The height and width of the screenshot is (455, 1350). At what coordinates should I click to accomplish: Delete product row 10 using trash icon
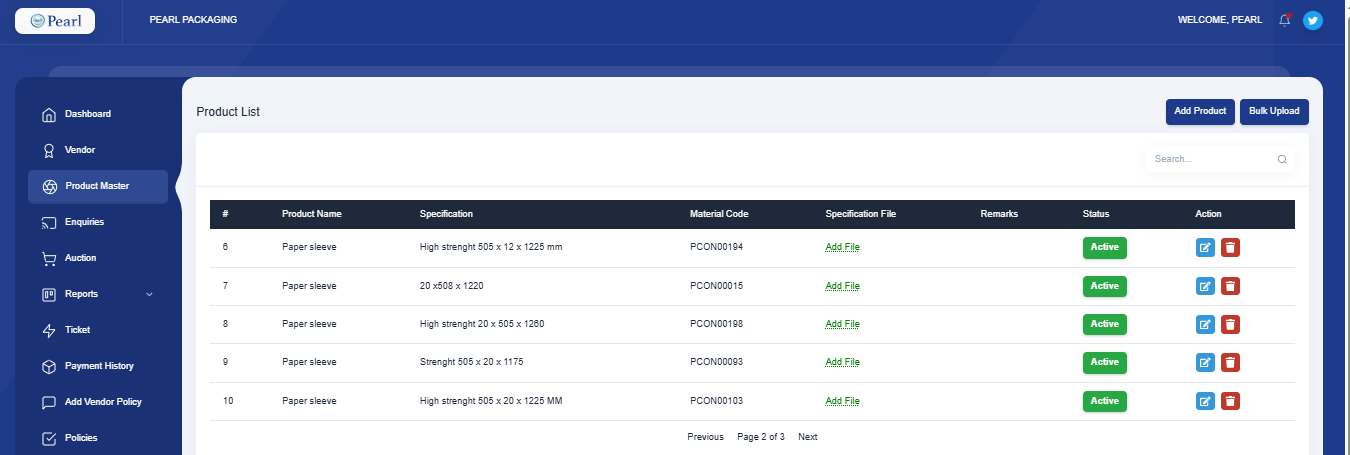point(1231,401)
